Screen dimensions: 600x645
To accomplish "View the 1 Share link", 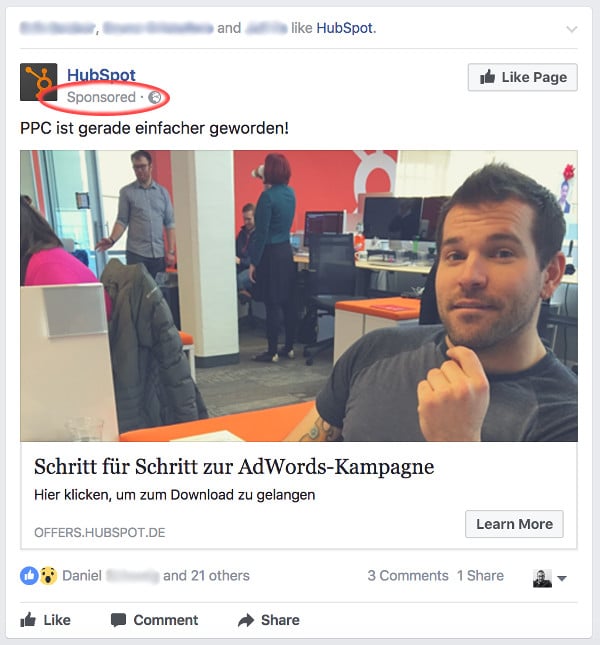I will (480, 575).
